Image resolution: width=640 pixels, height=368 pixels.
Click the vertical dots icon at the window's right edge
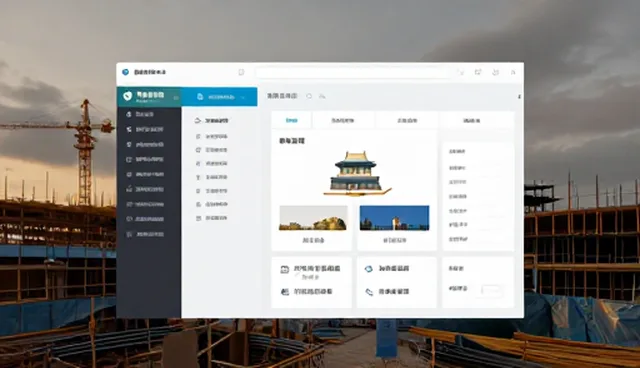[519, 97]
